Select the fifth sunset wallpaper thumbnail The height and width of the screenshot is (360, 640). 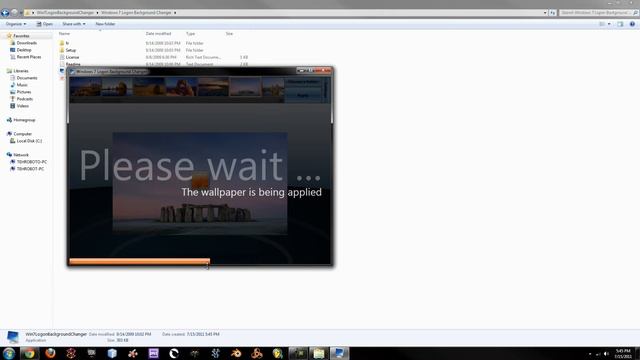click(213, 87)
